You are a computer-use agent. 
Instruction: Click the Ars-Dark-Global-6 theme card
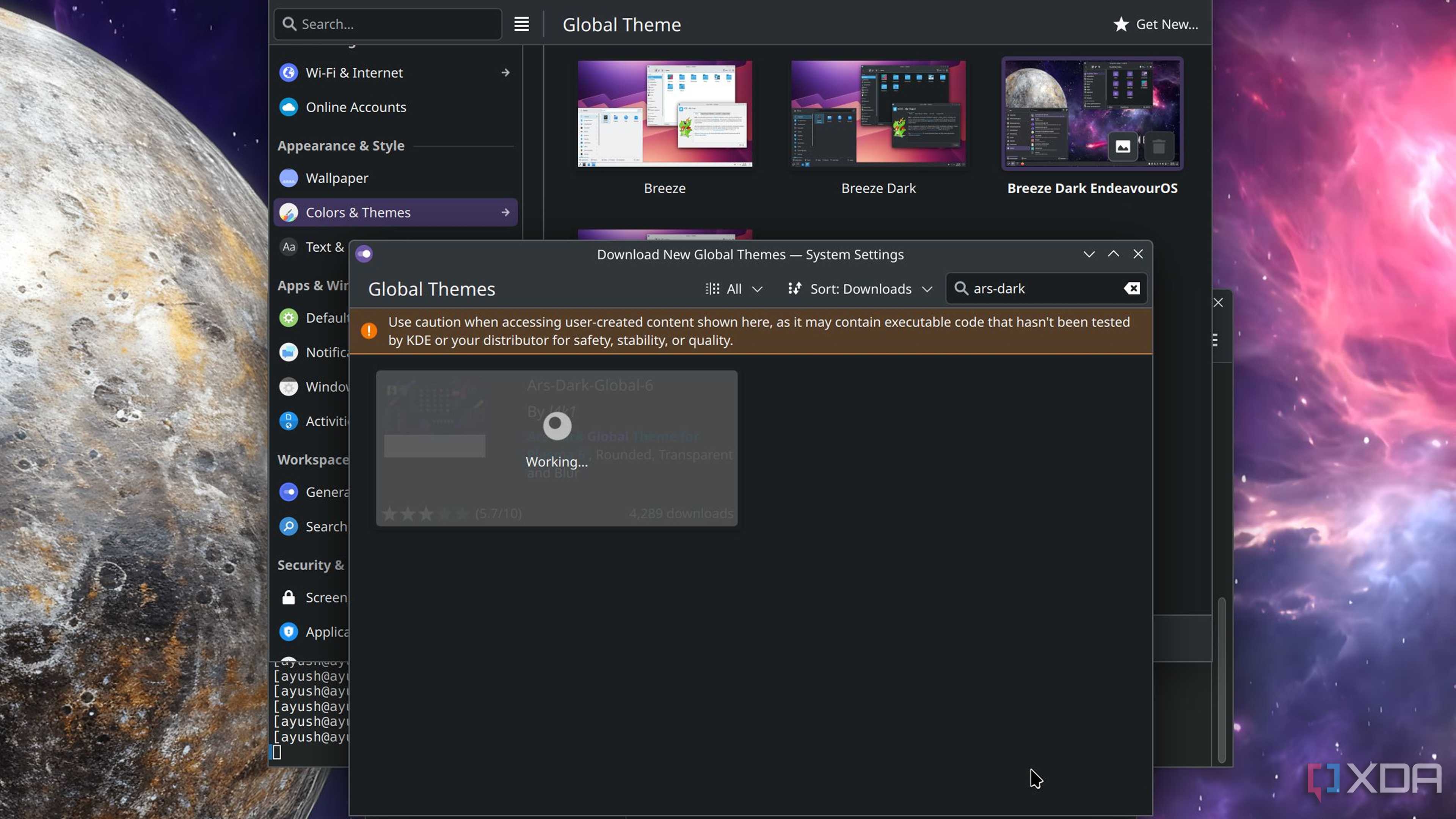tap(557, 448)
